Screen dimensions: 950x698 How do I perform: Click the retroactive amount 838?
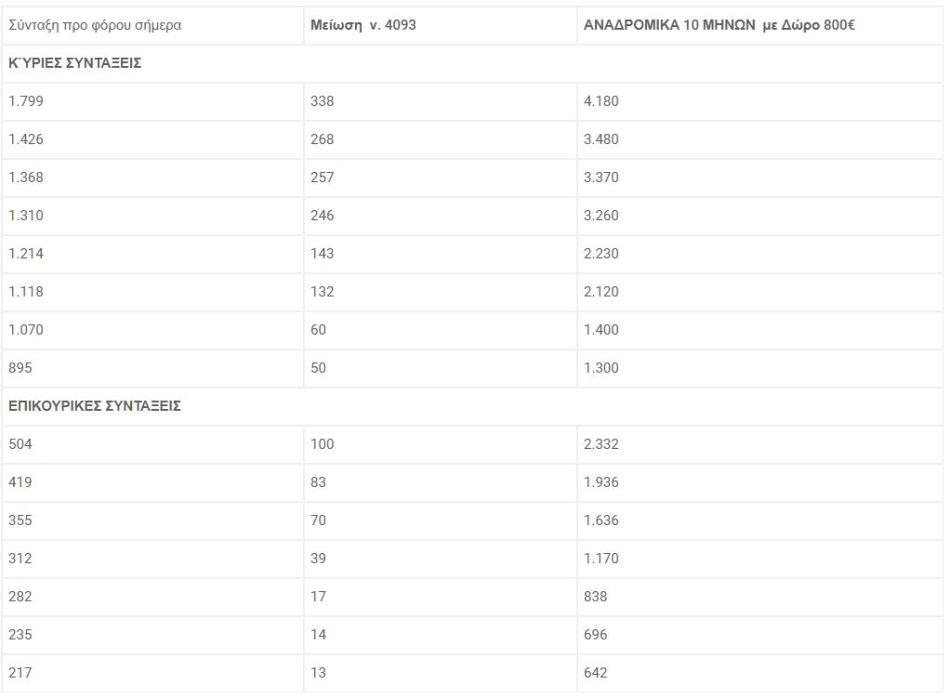pyautogui.click(x=760, y=597)
